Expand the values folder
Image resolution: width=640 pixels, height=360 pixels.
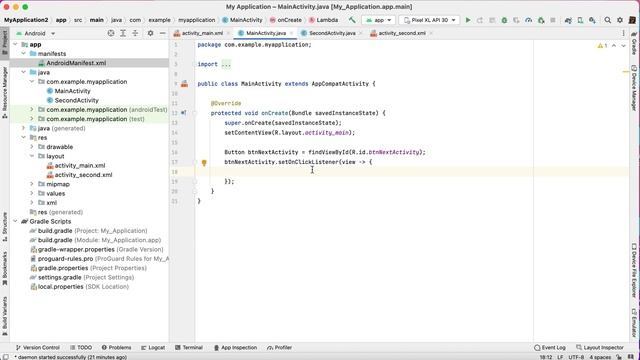point(32,193)
